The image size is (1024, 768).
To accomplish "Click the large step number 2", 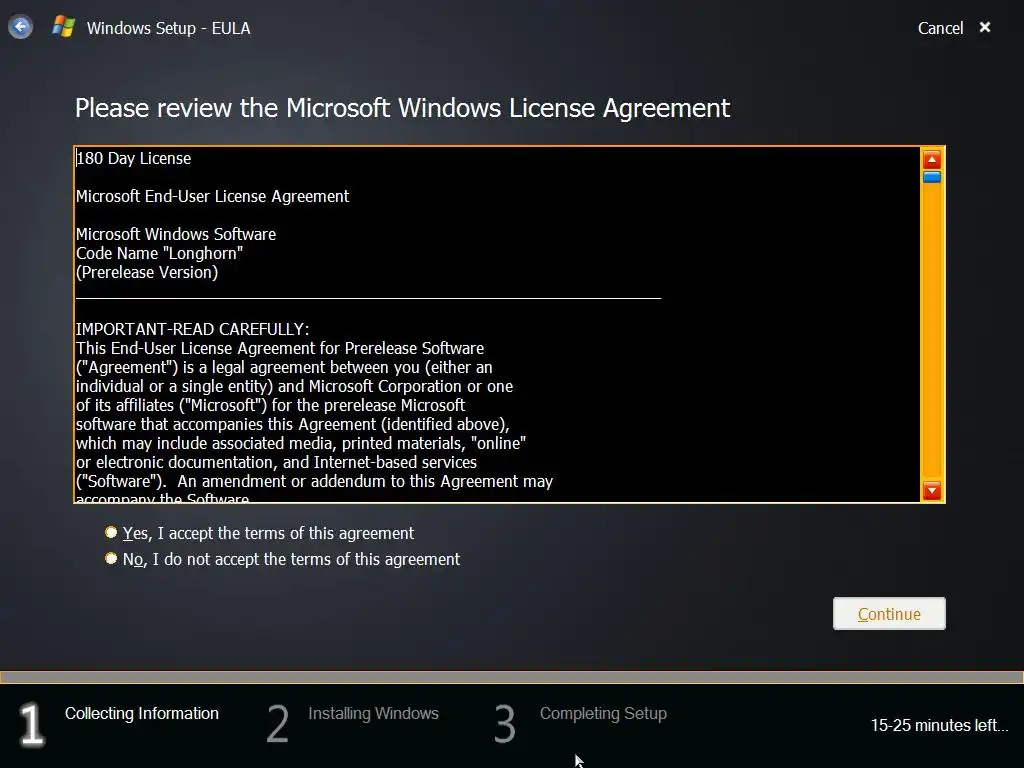I will pos(278,724).
